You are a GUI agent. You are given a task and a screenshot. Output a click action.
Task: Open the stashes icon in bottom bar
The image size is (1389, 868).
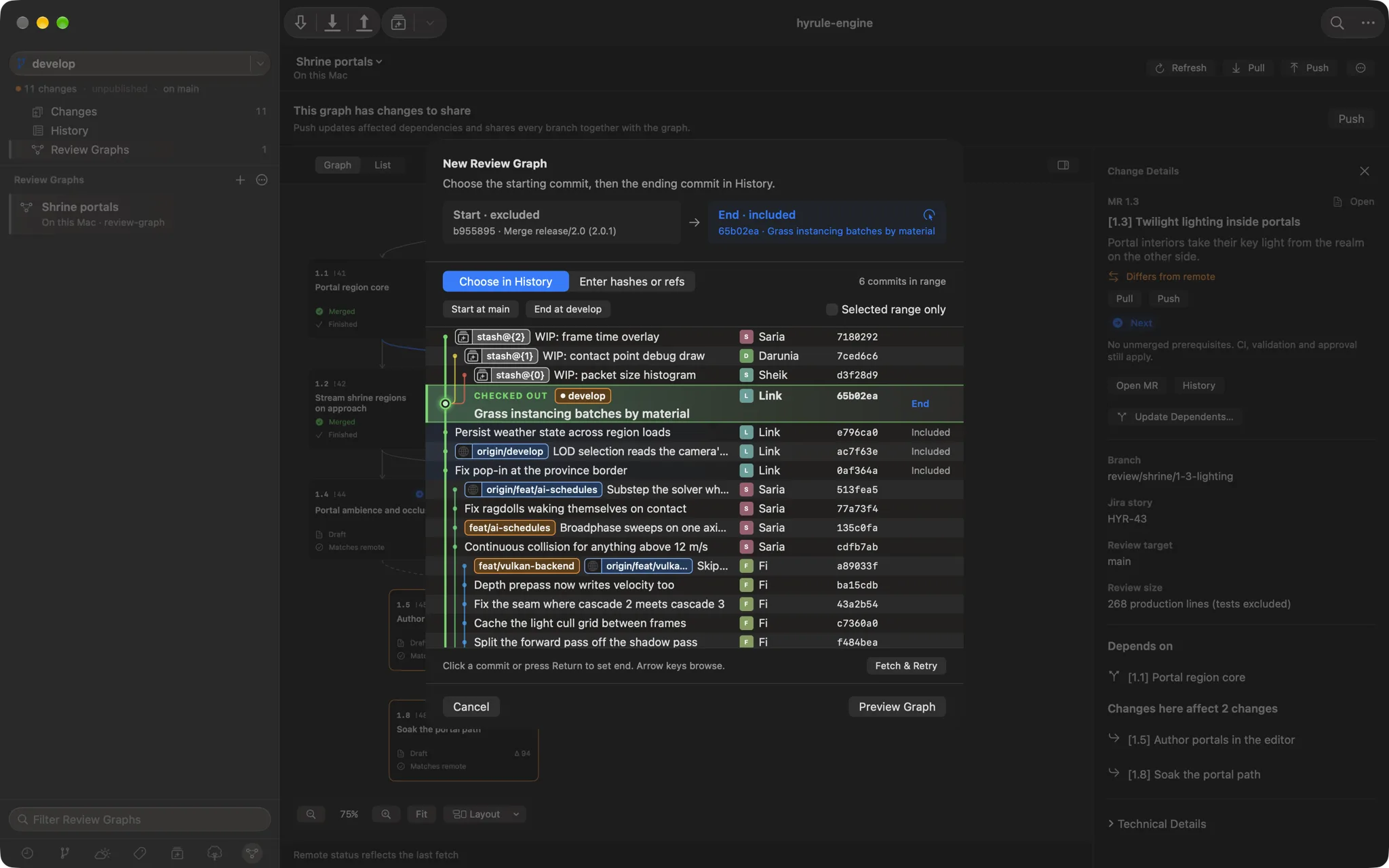[177, 853]
